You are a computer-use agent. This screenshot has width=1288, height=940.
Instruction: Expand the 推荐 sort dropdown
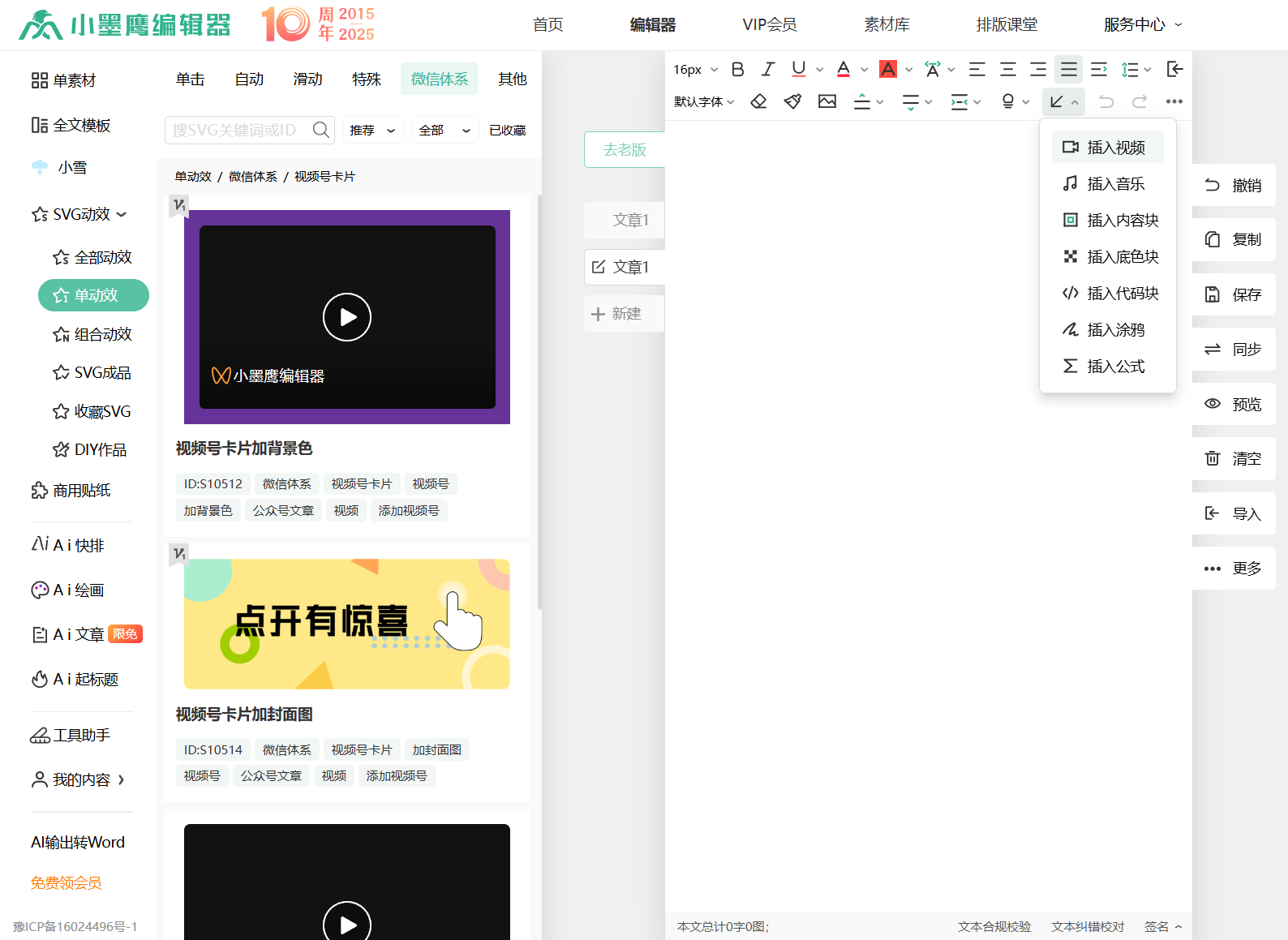click(x=372, y=130)
